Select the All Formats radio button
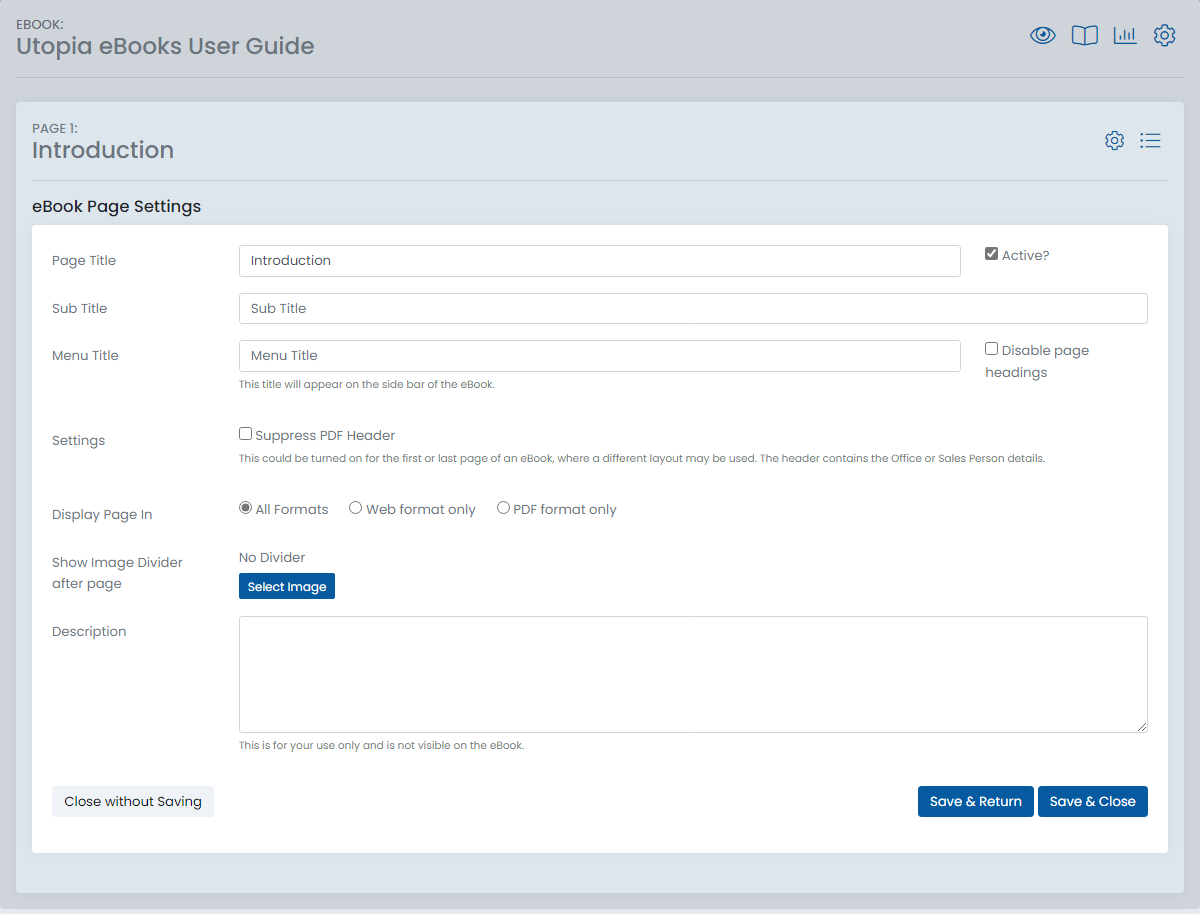Screen dimensions: 1200x914 (245, 508)
